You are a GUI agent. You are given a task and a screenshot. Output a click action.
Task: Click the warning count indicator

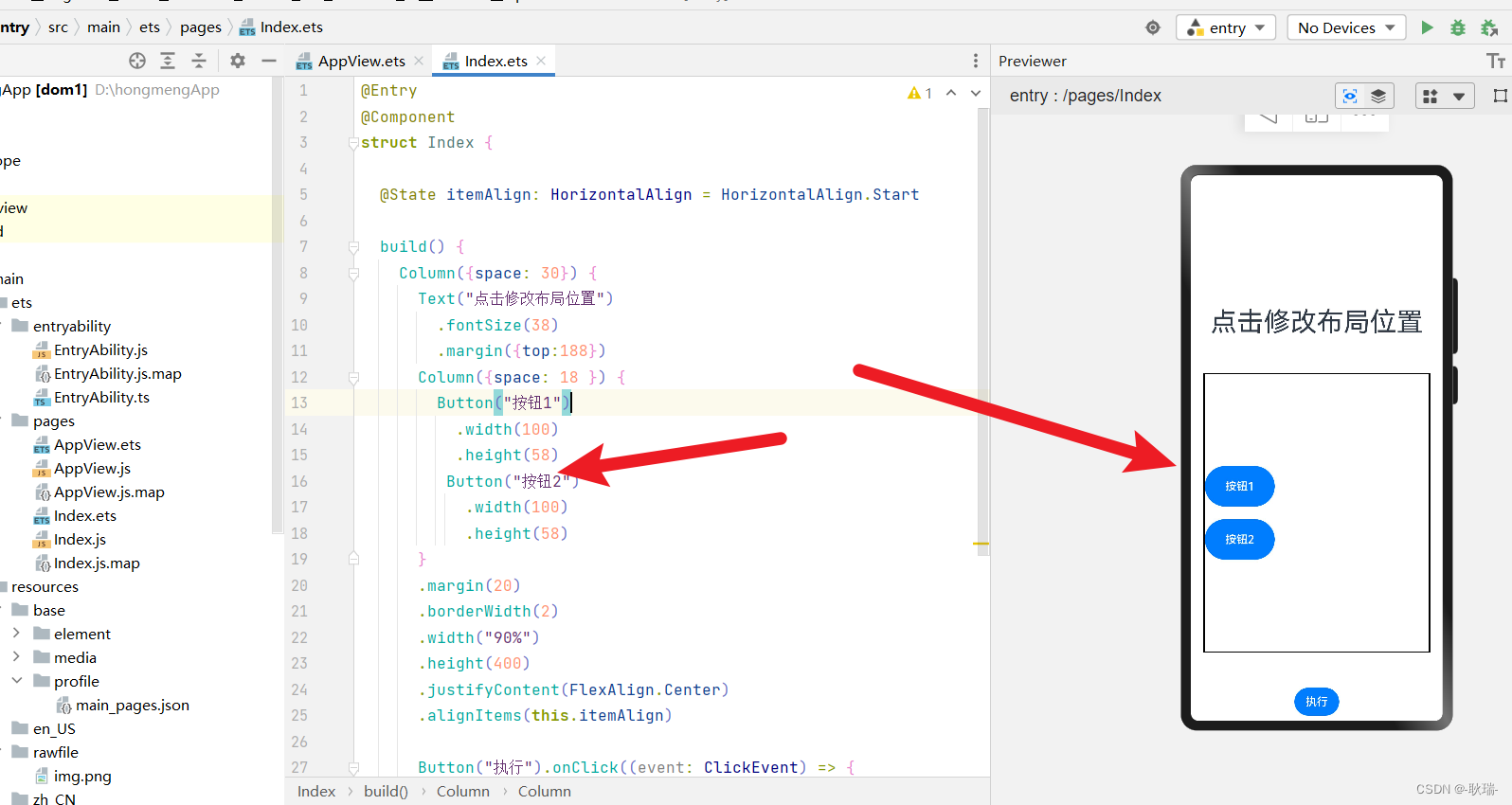point(920,93)
